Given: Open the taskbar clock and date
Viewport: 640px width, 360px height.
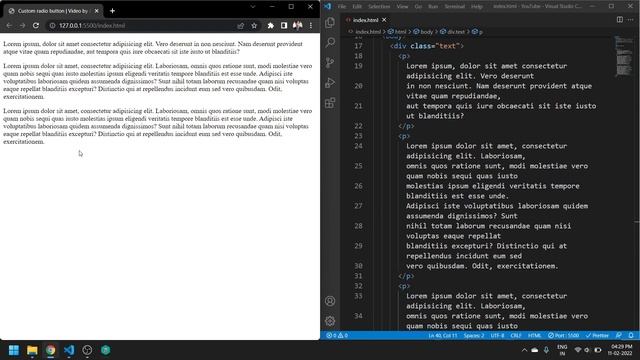Looking at the screenshot, I should 621,350.
